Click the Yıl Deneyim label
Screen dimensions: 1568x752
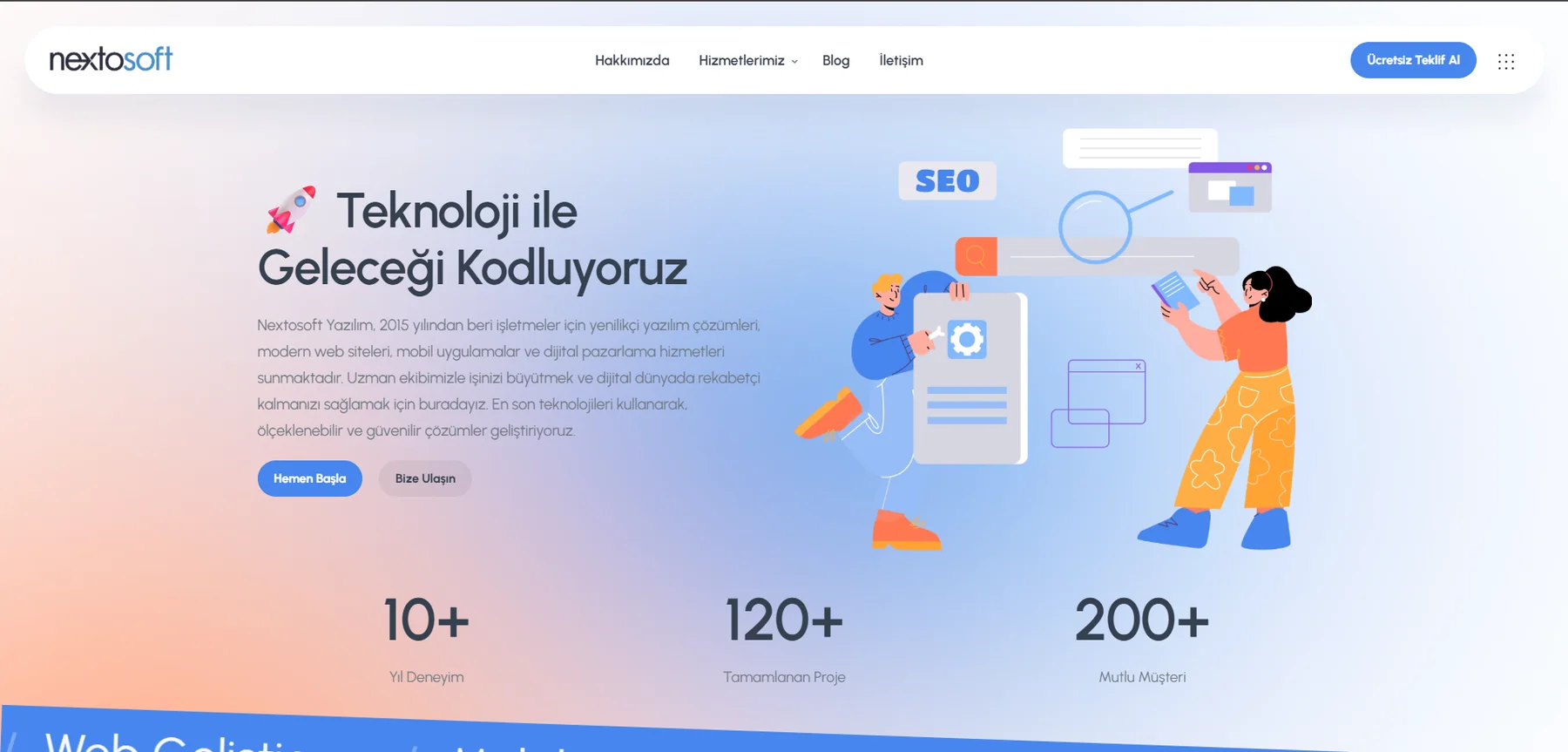pyautogui.click(x=426, y=677)
